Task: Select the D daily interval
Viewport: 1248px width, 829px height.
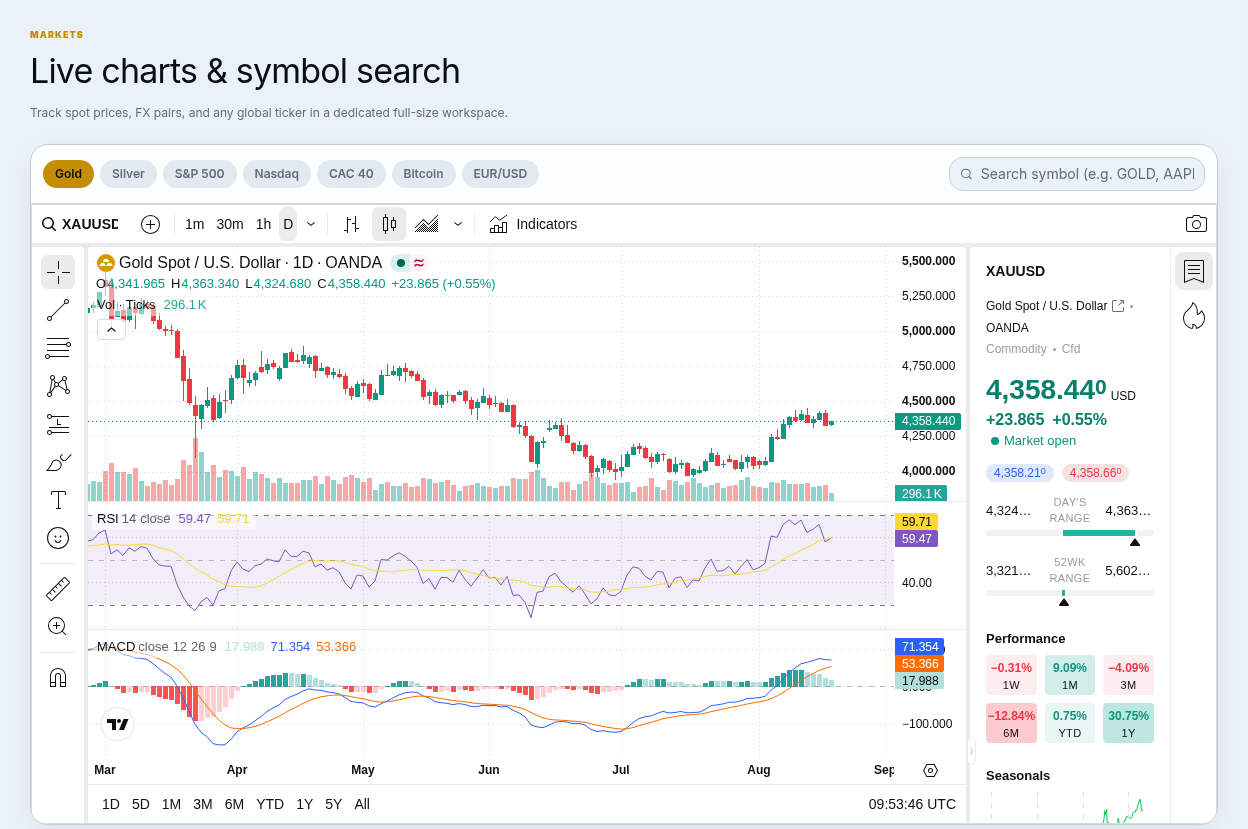Action: [x=288, y=224]
